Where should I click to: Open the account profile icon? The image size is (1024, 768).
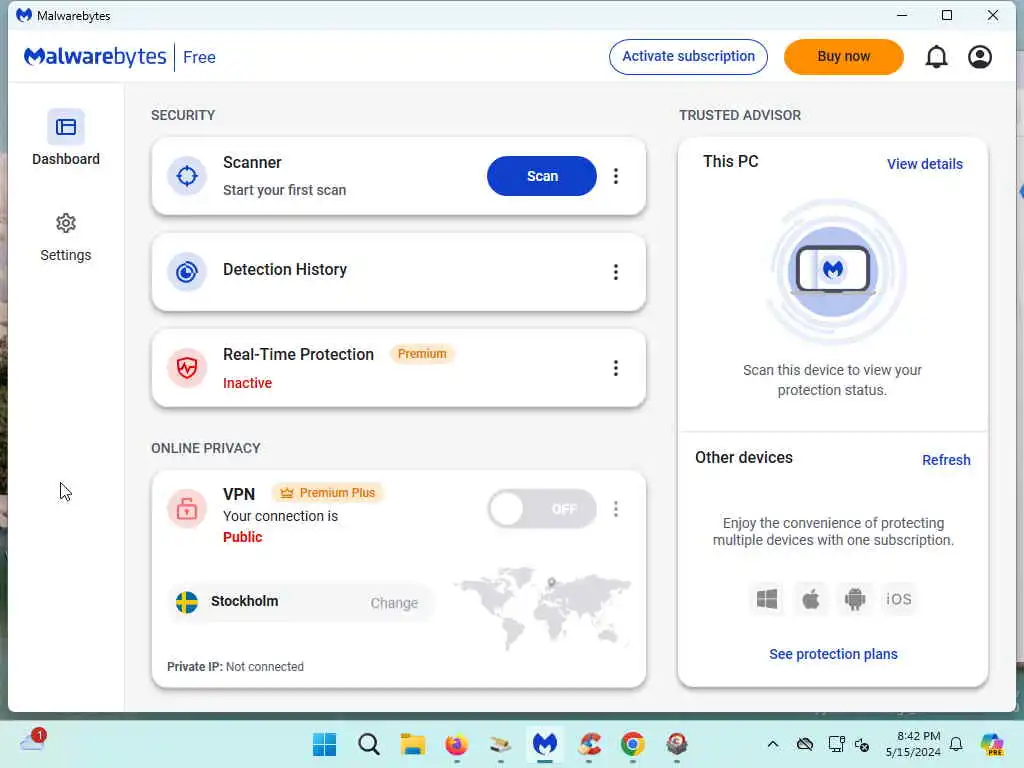(980, 57)
